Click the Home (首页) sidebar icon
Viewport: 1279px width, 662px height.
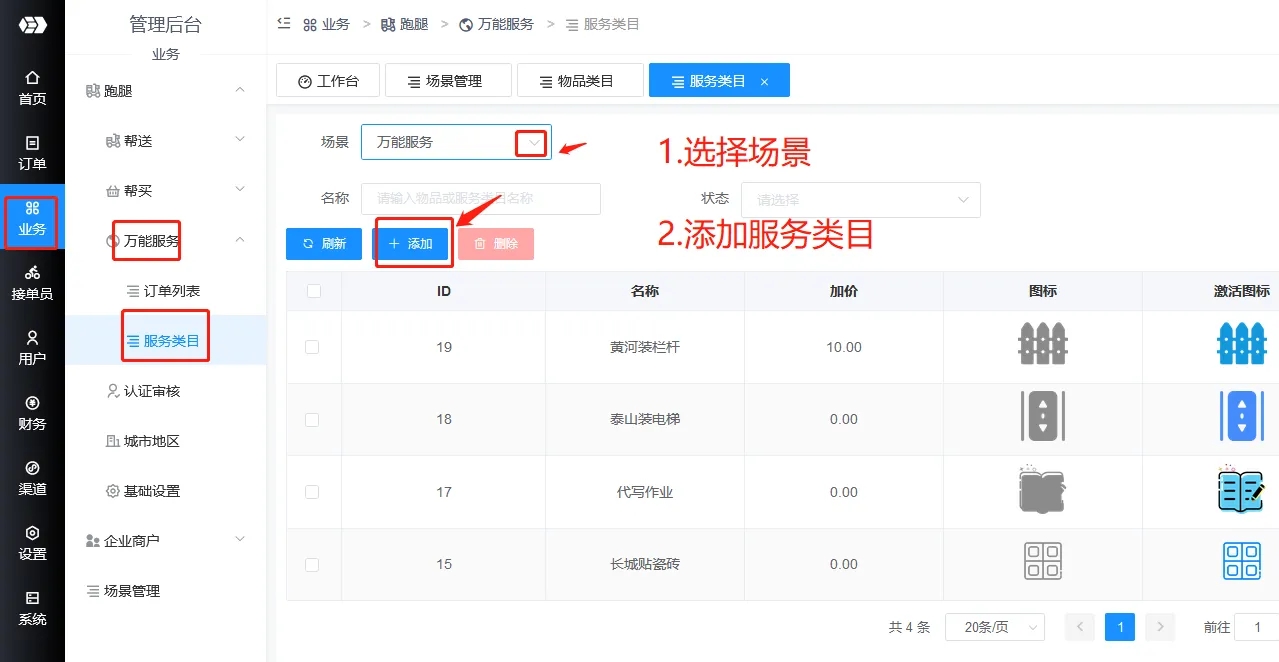(32, 87)
